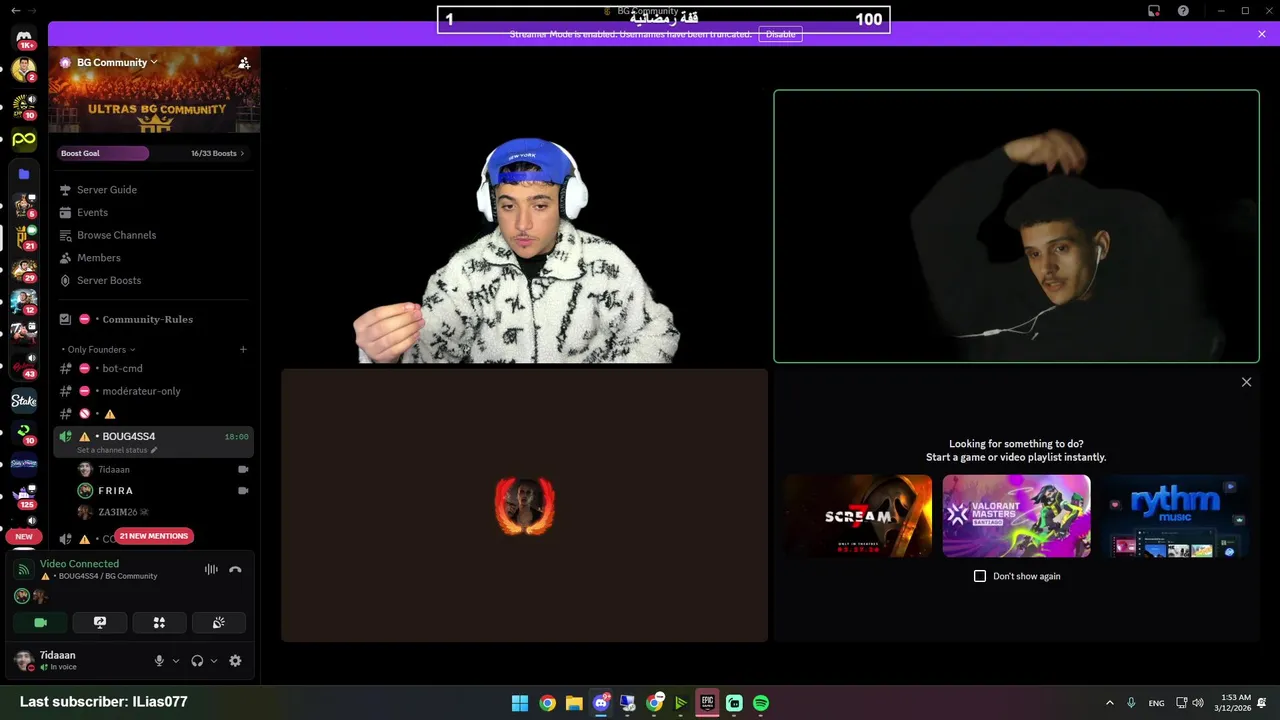This screenshot has width=1280, height=720.
Task: Switch the ENG input language
Action: (x=1156, y=703)
